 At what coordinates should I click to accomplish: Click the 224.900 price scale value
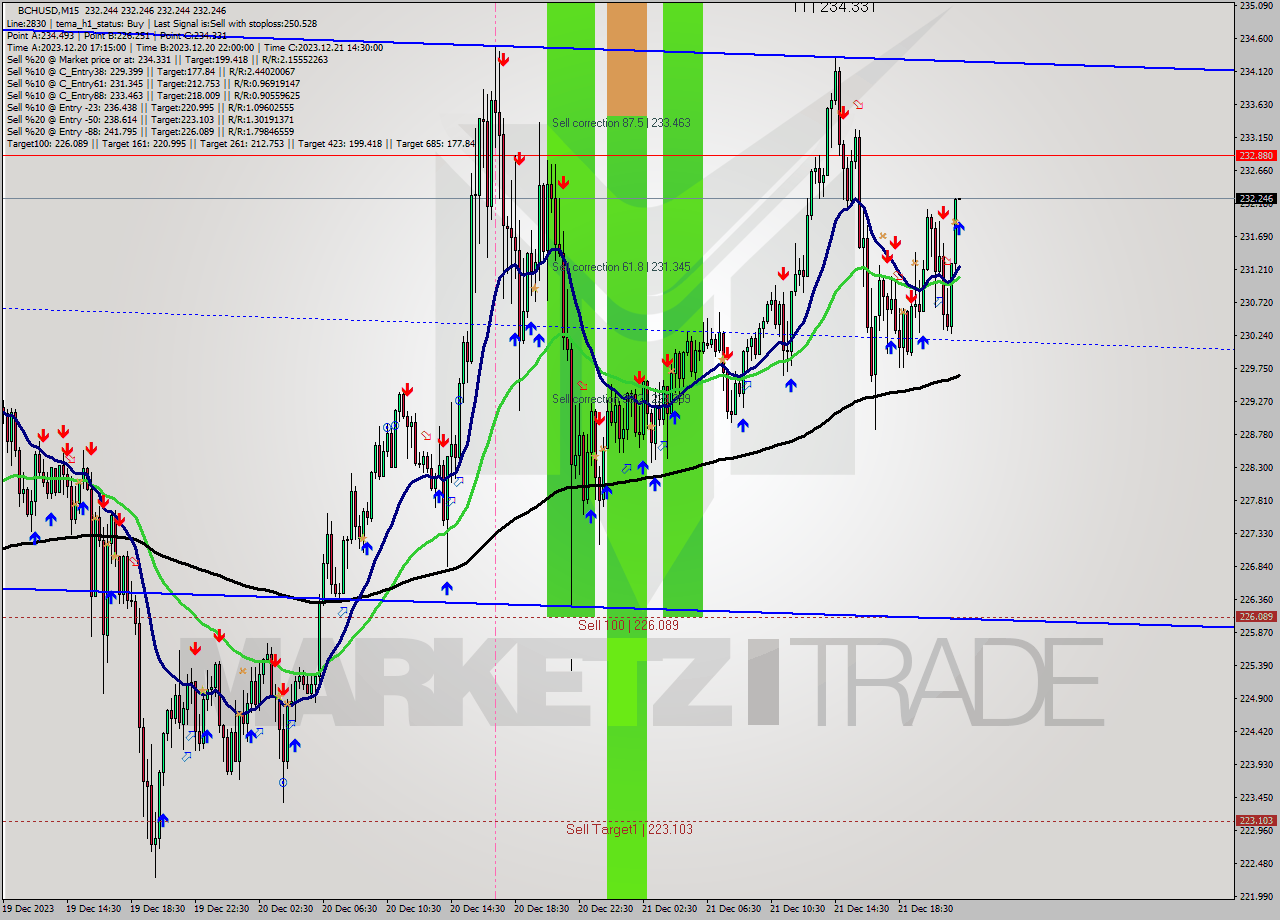click(x=1256, y=698)
